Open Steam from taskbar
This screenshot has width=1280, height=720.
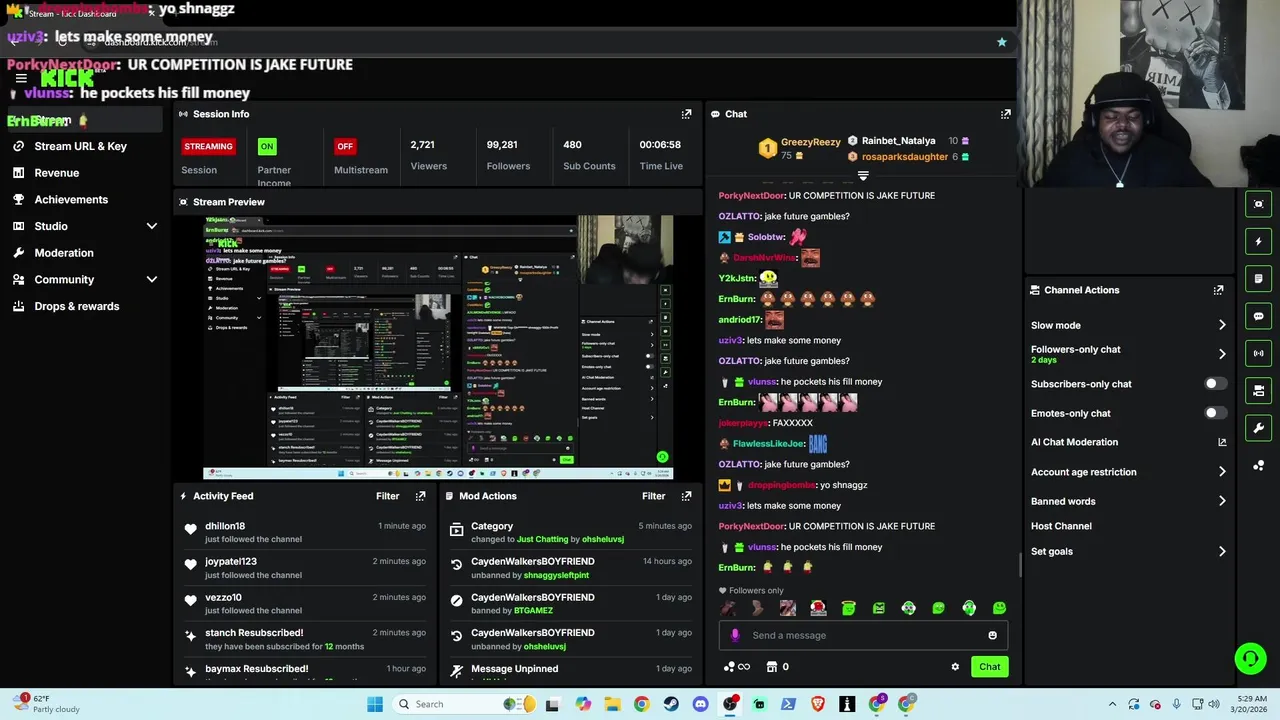[x=671, y=704]
